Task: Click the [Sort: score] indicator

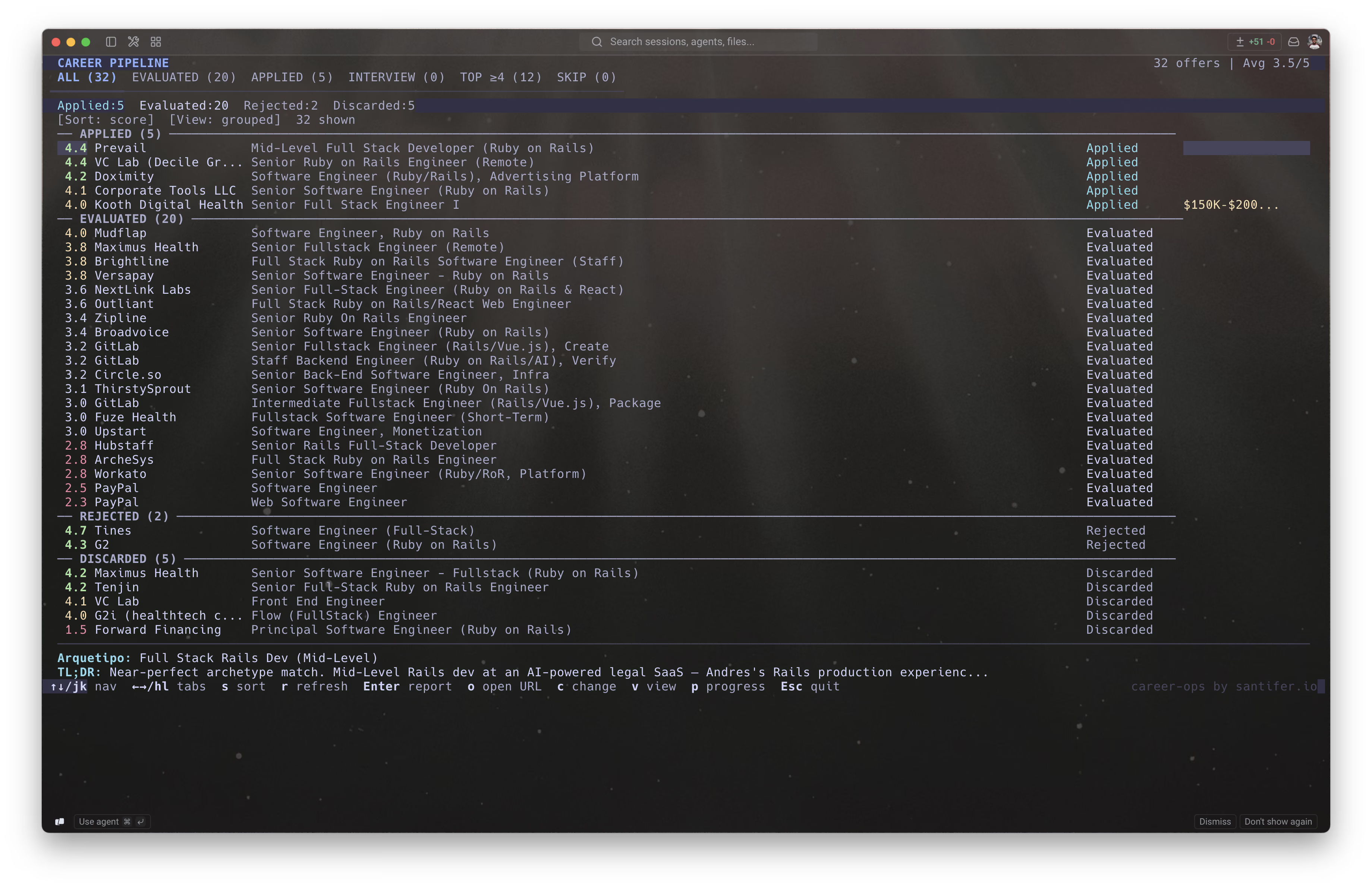Action: [106, 120]
